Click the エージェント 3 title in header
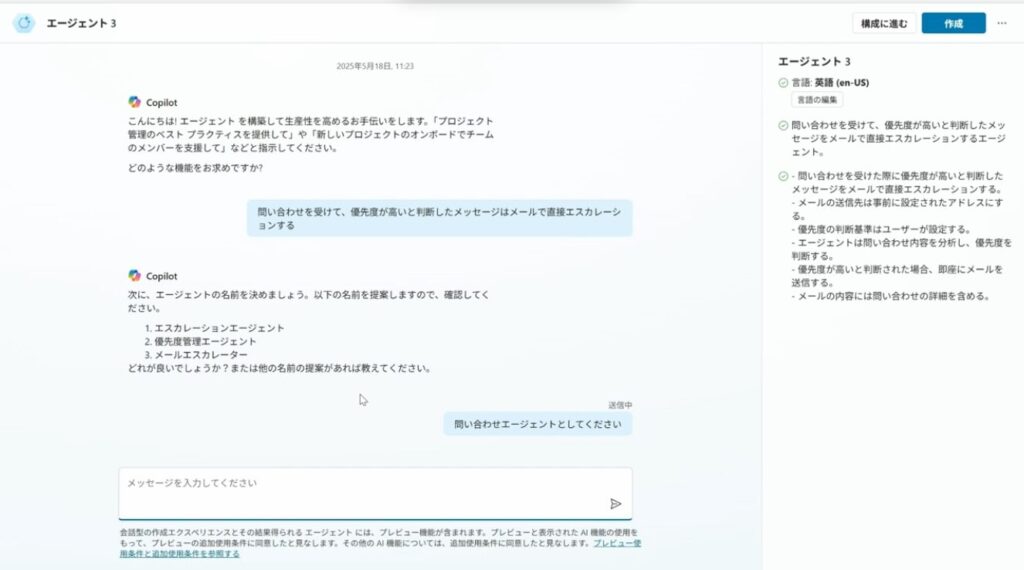 81,23
